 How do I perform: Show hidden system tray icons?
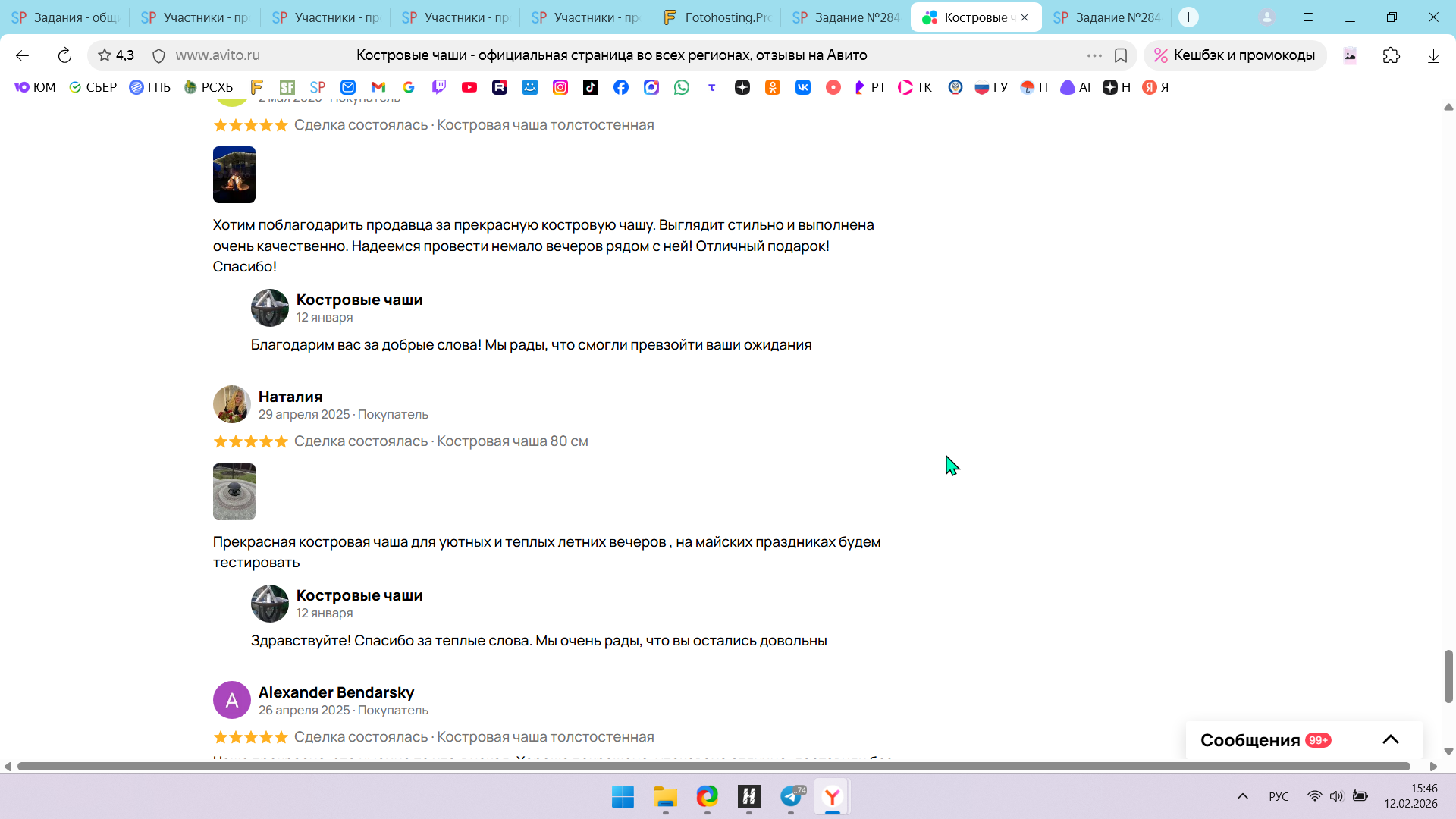[x=1243, y=796]
